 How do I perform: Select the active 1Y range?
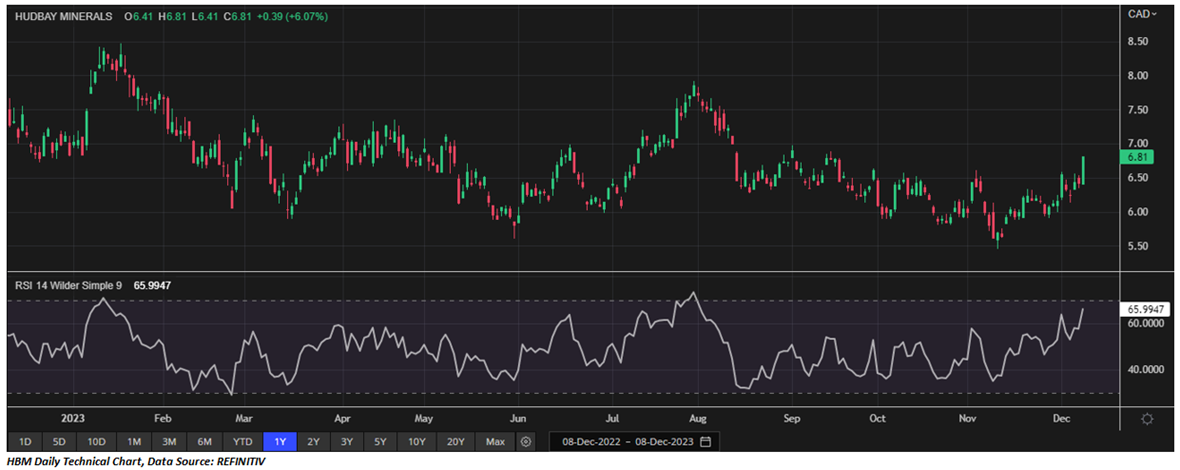[279, 441]
